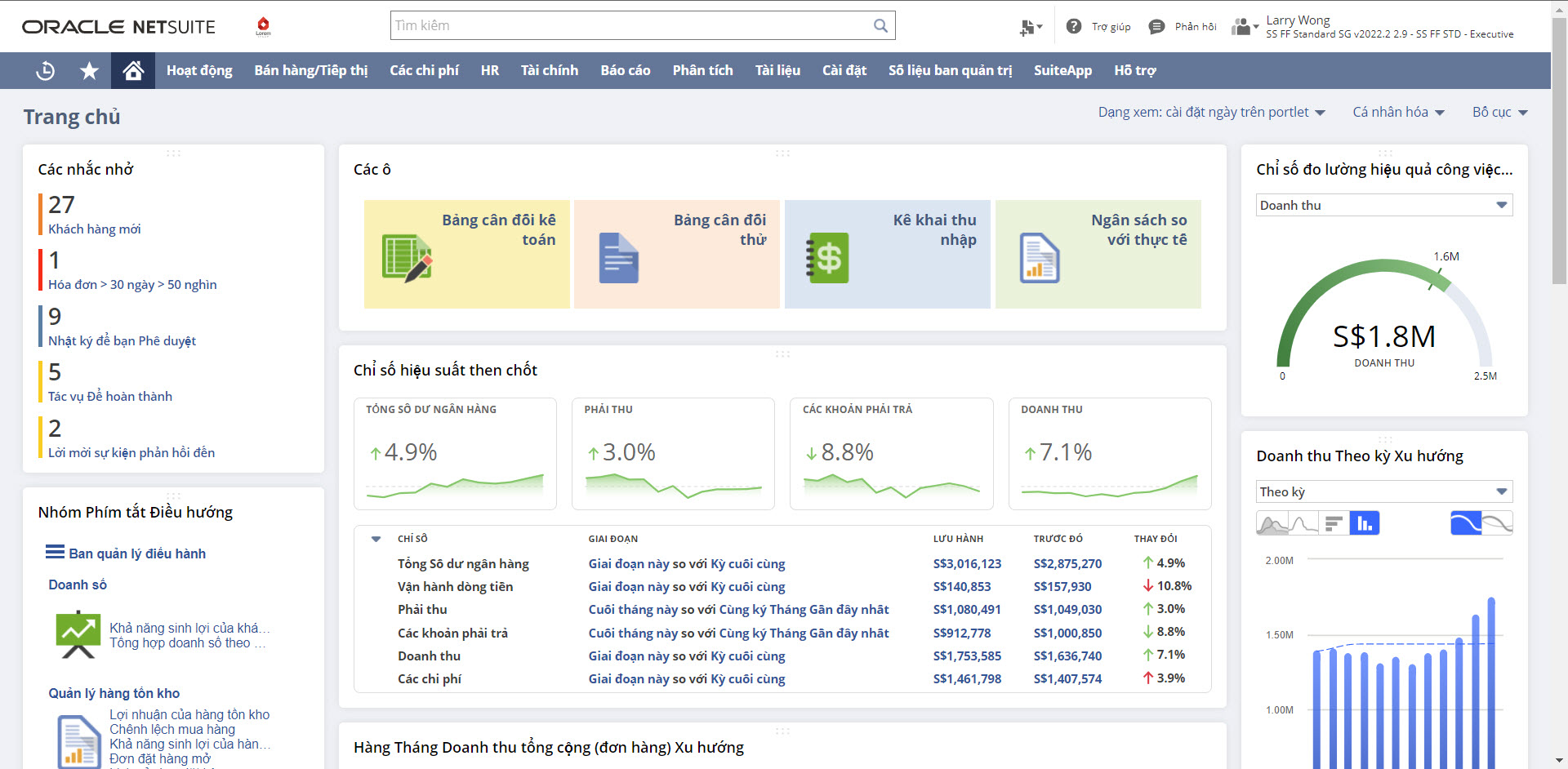Open Nhật ký để bạn Phê duyệt reminder
The width and height of the screenshot is (1568, 769).
pos(122,341)
